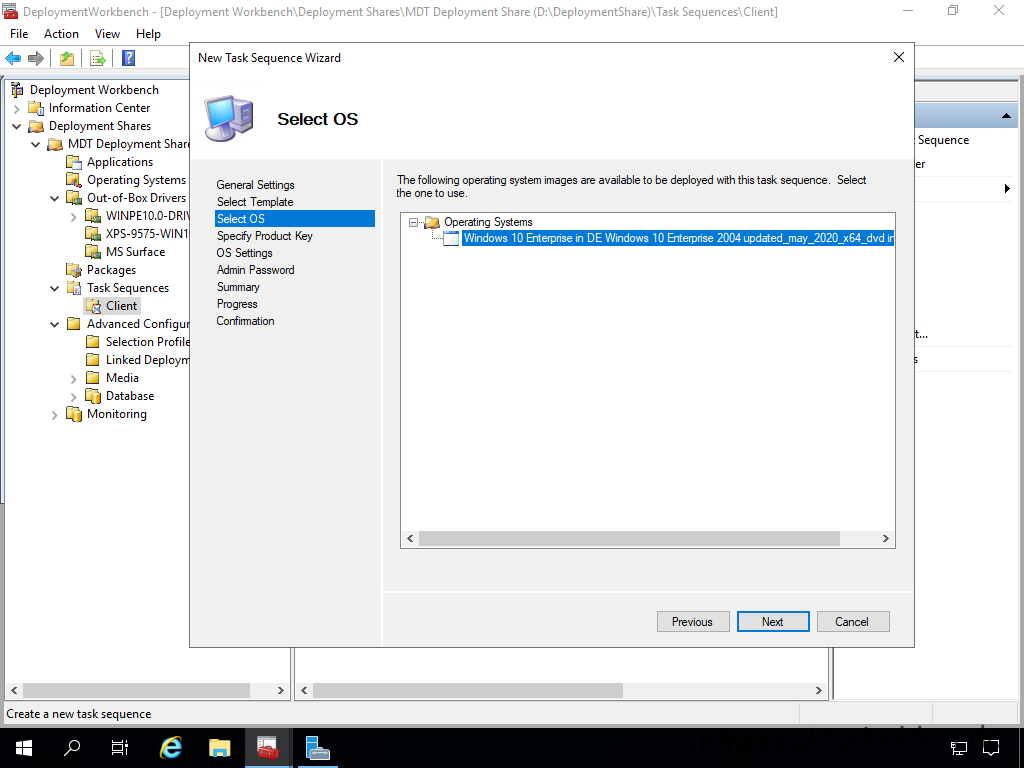Go to the OS Settings wizard step
Screen dimensions: 1024x768
(245, 253)
